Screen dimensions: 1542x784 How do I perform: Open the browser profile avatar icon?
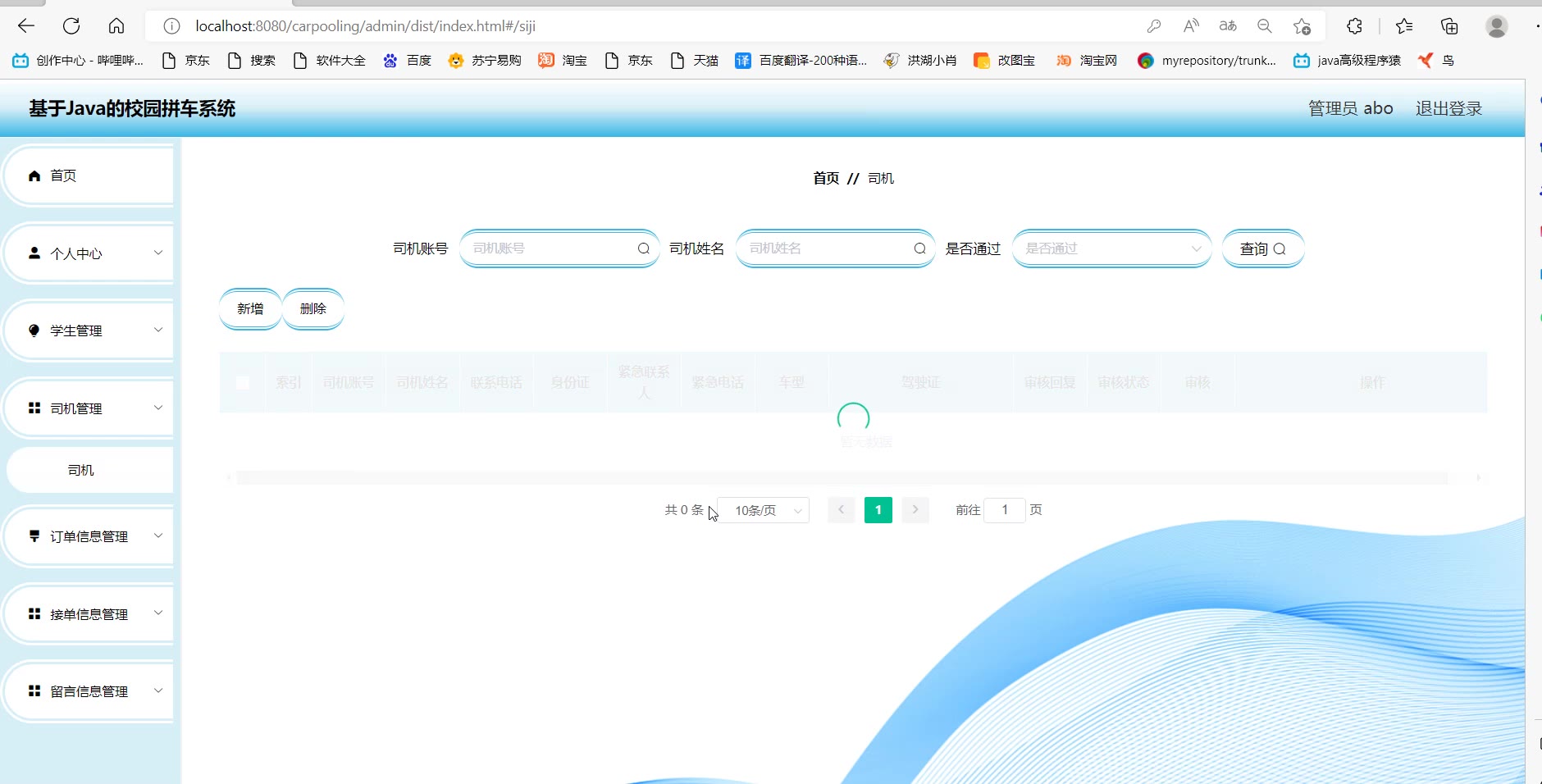1496,26
